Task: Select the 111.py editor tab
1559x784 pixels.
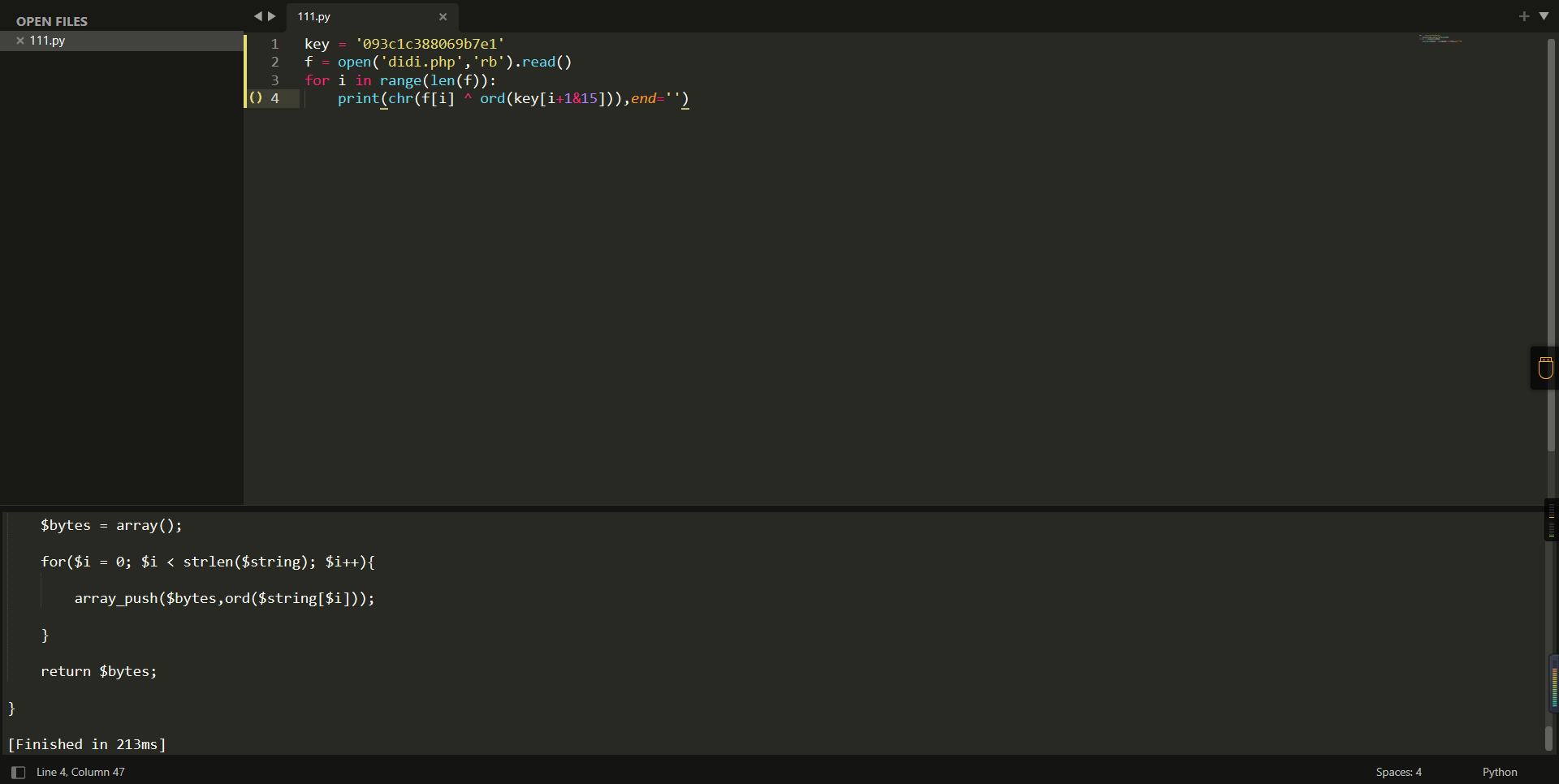Action: [x=373, y=16]
